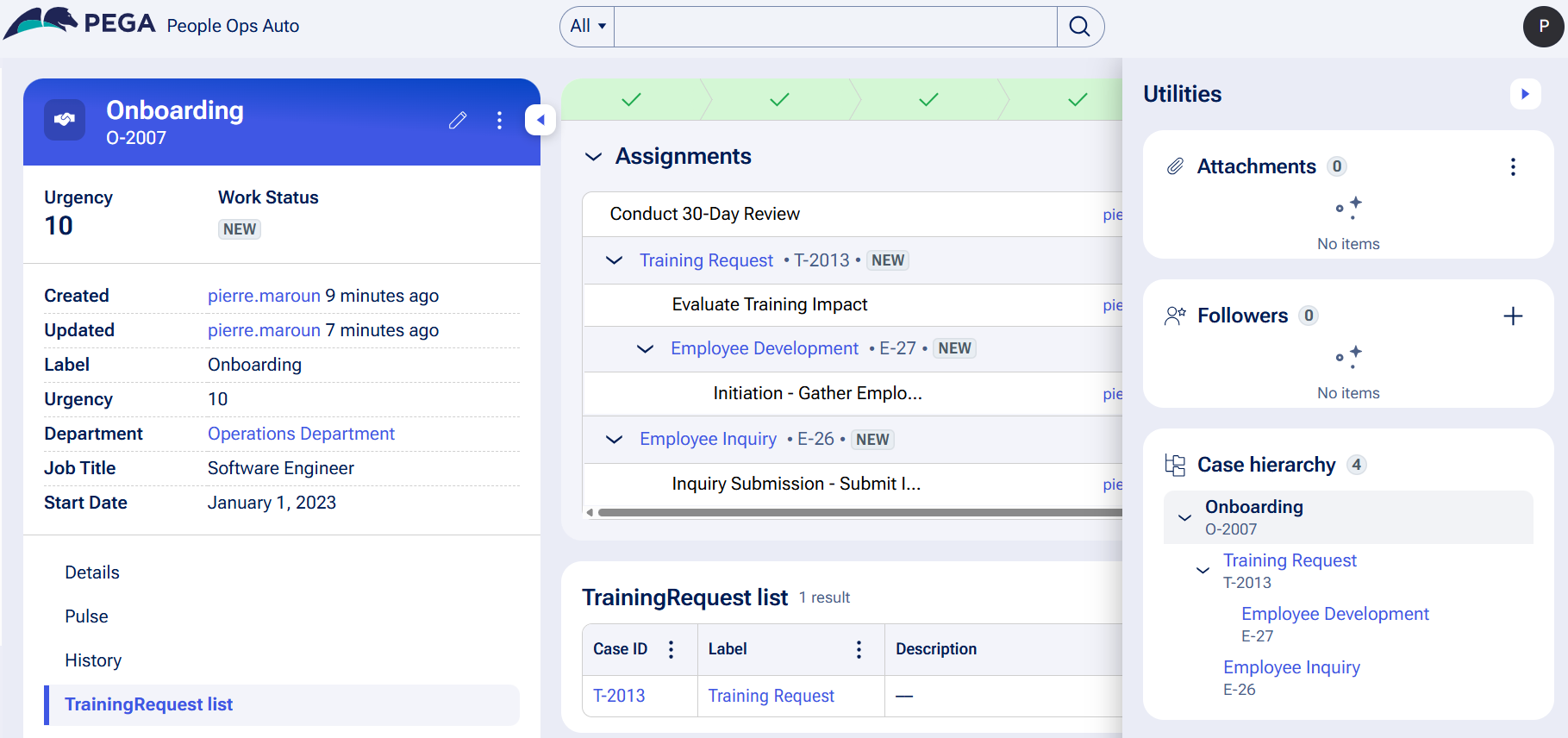The image size is (1568, 738).
Task: Click the search magnifier icon
Action: pos(1079,27)
